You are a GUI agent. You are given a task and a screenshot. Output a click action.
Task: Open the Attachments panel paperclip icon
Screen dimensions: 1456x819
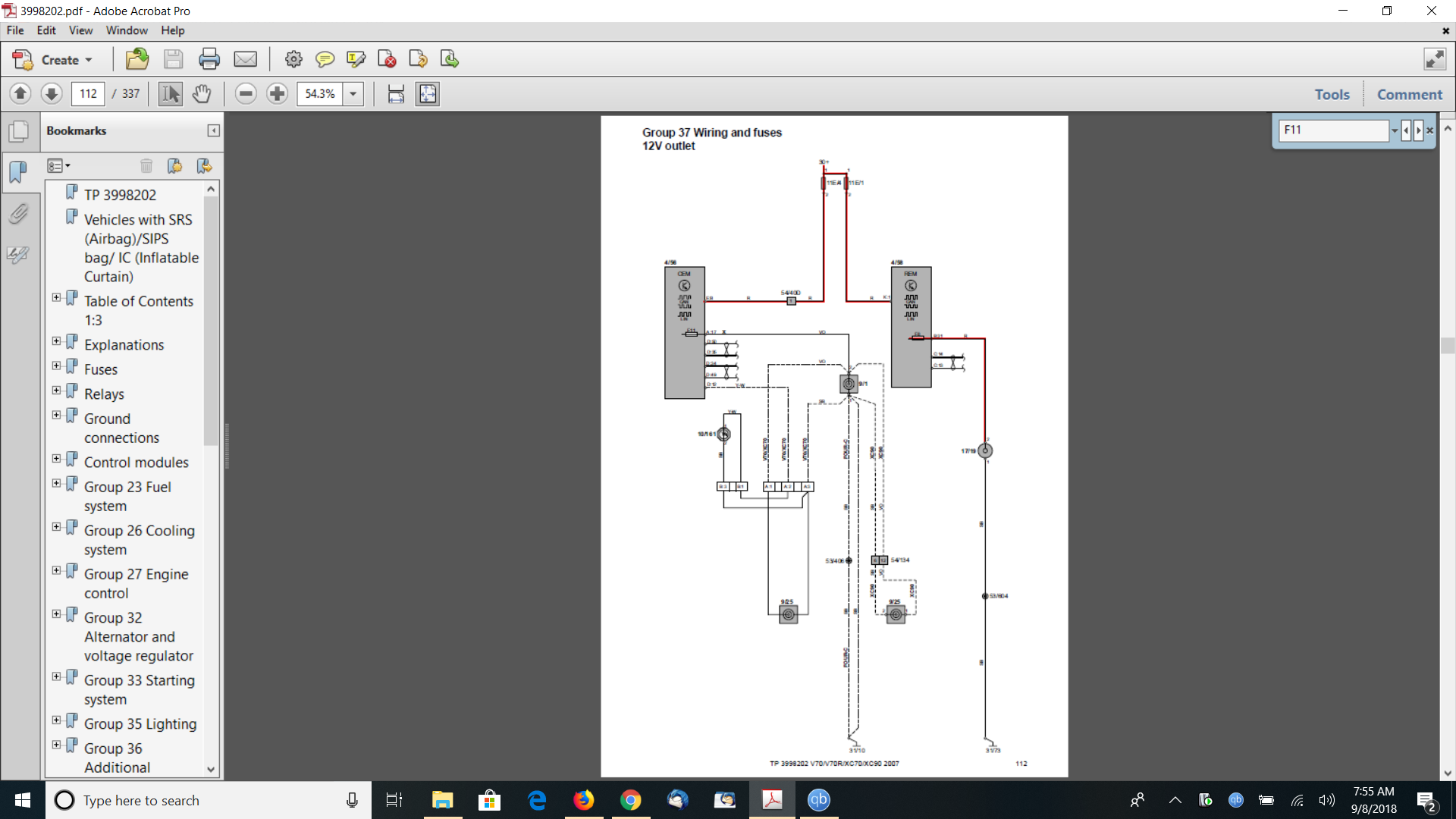(18, 214)
